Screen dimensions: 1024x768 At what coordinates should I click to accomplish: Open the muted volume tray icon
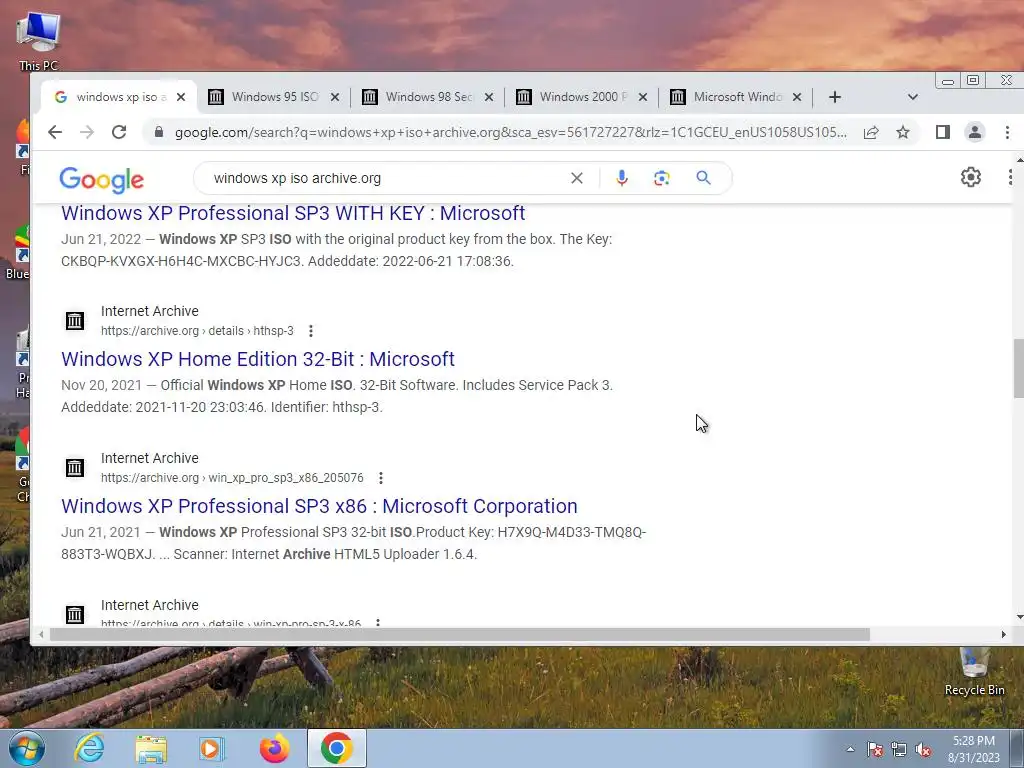[923, 749]
